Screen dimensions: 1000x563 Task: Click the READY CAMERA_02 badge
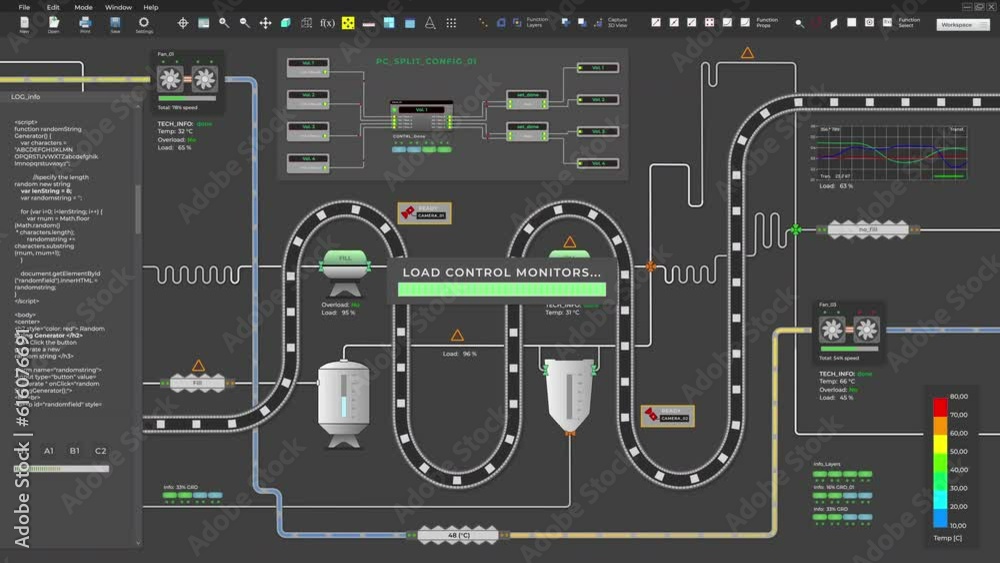(x=668, y=416)
